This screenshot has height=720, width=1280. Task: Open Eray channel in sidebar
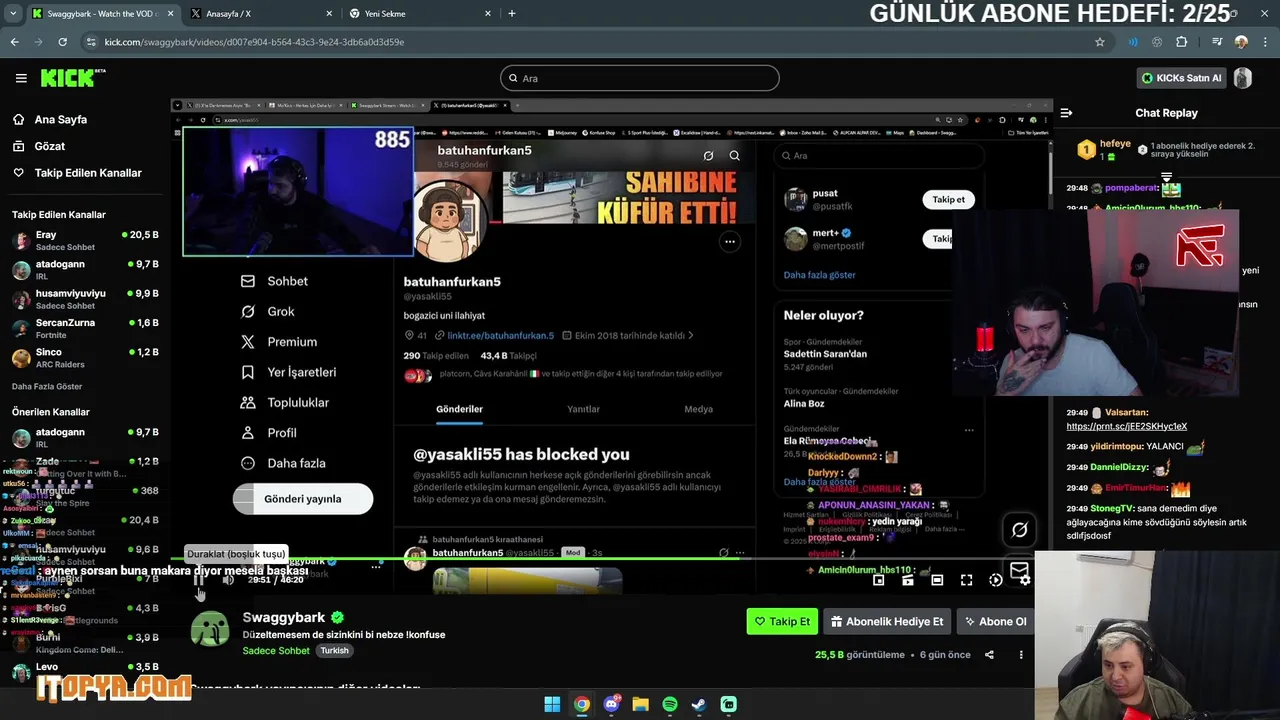(85, 240)
